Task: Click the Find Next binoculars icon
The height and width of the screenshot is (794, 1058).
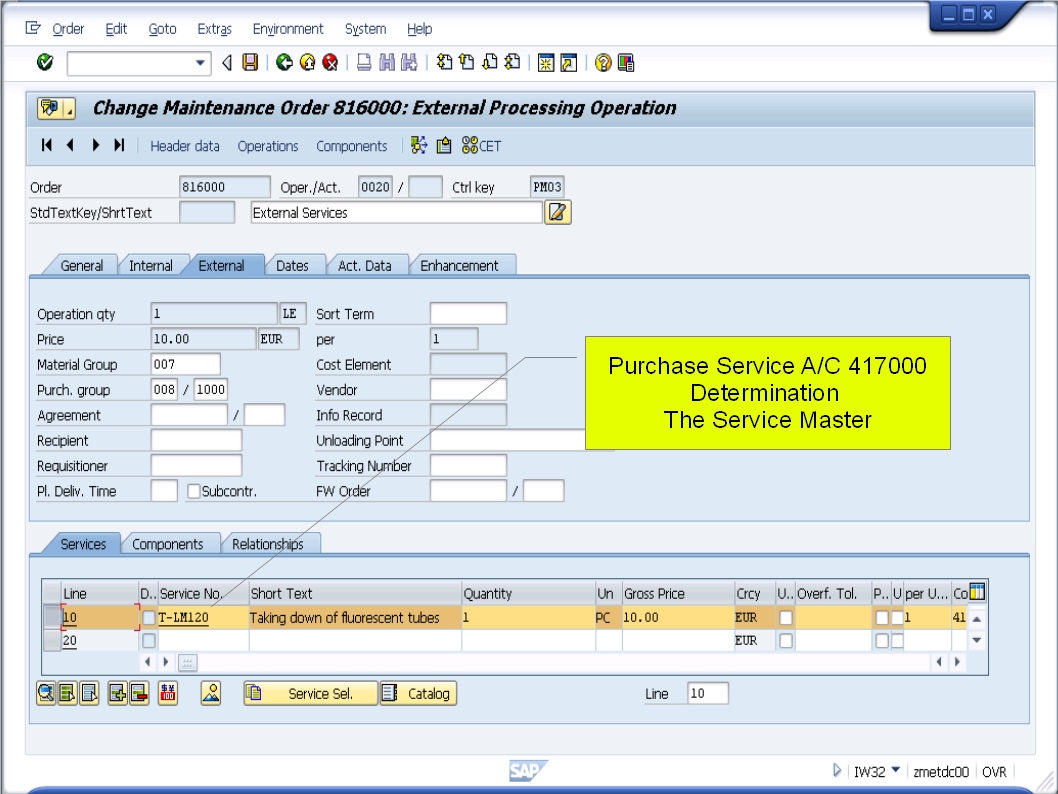Action: [409, 63]
